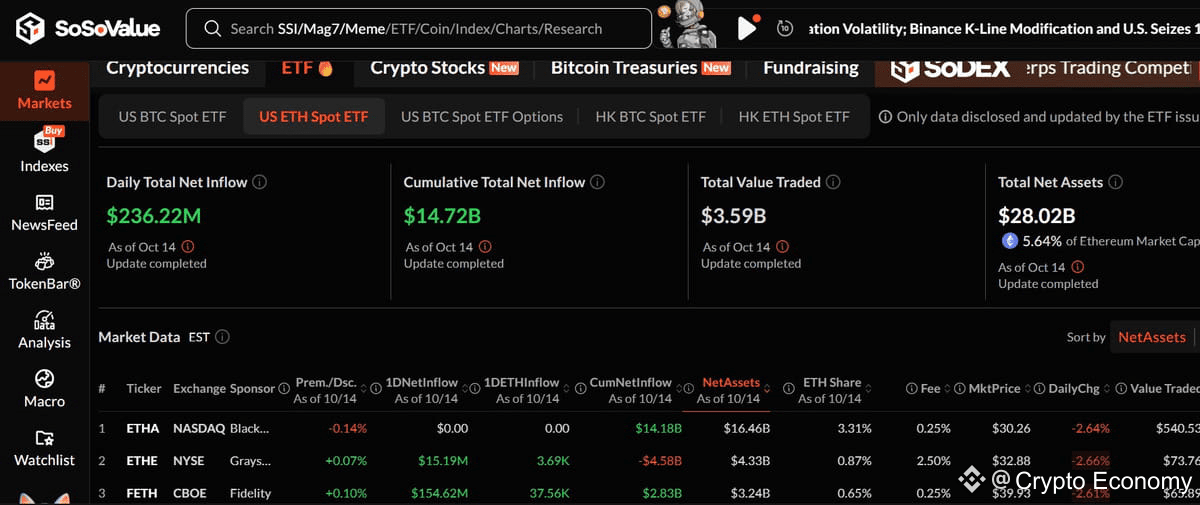Click info icon next to Cumulative Total Net Inflow
This screenshot has height=505, width=1200.
tap(598, 182)
